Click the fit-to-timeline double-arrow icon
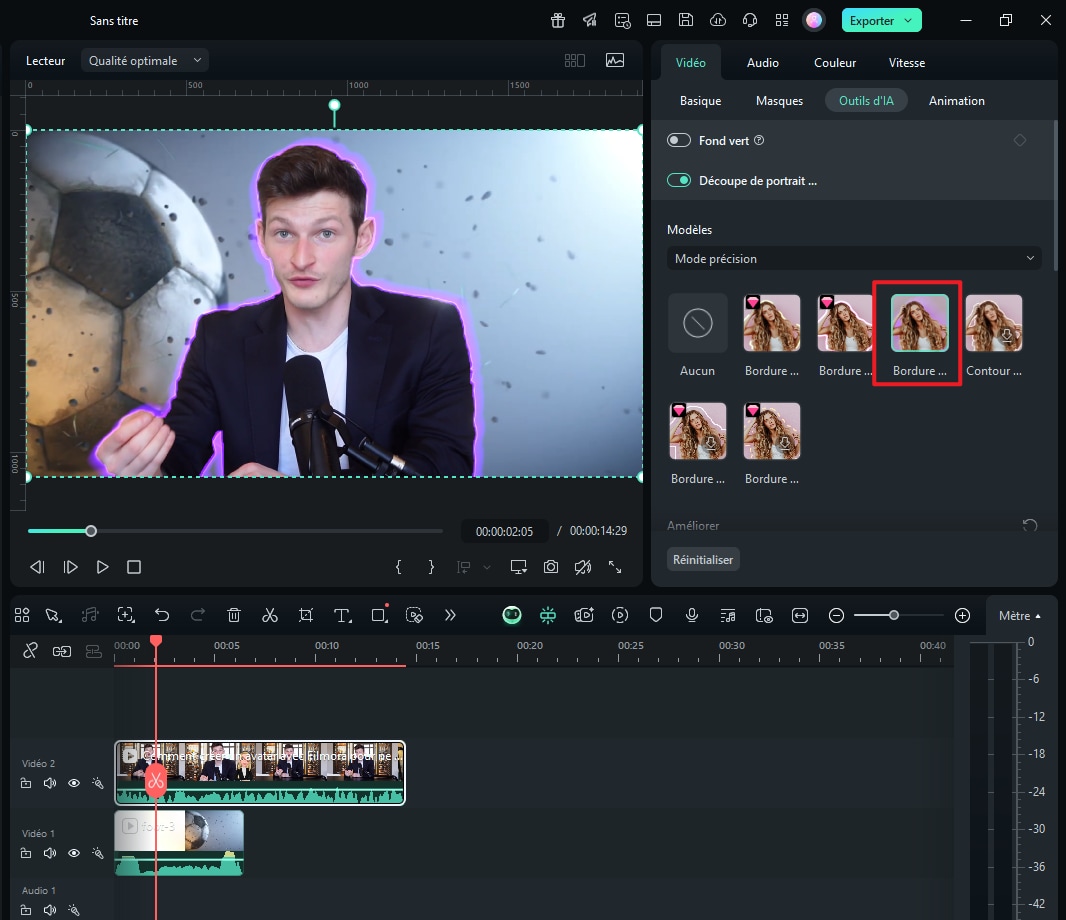The width and height of the screenshot is (1066, 920). [x=800, y=615]
